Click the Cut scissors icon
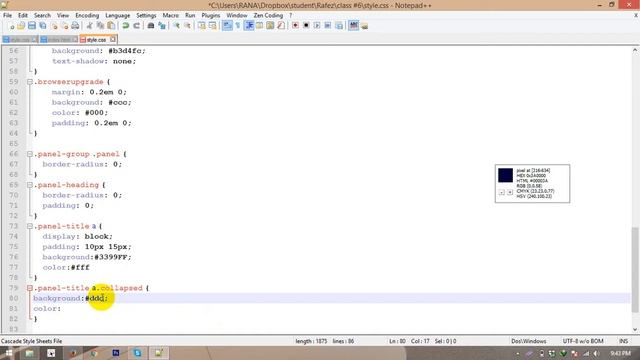This screenshot has height=360, width=640. click(x=89, y=26)
